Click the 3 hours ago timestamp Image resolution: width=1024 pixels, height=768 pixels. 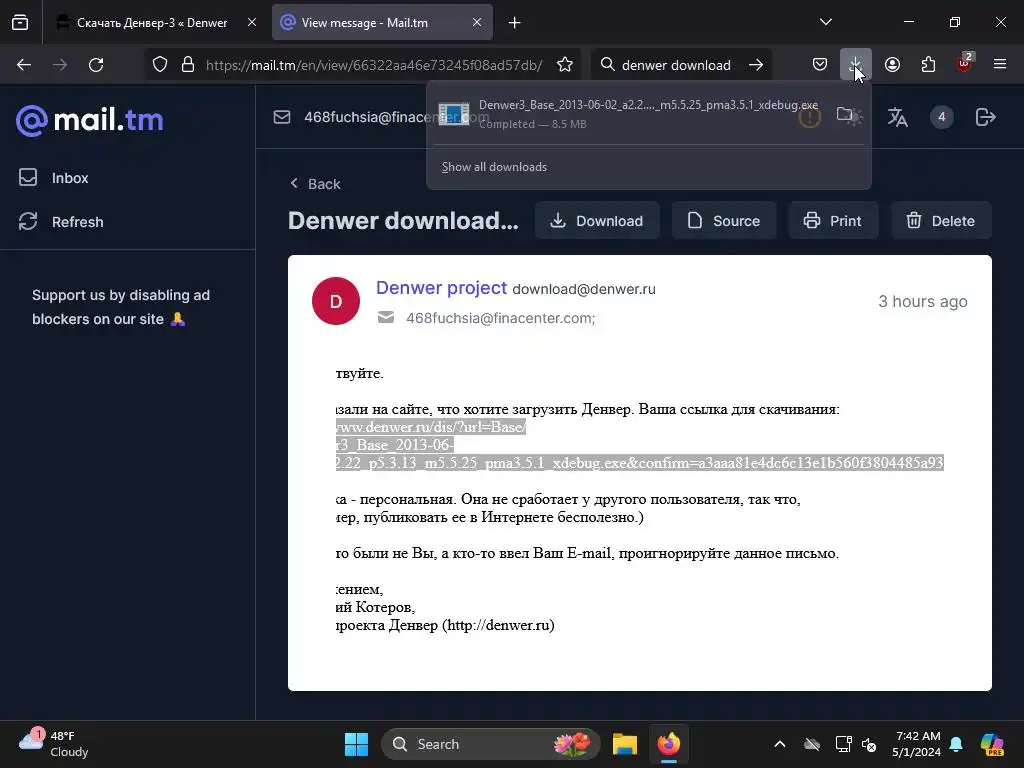click(x=922, y=301)
